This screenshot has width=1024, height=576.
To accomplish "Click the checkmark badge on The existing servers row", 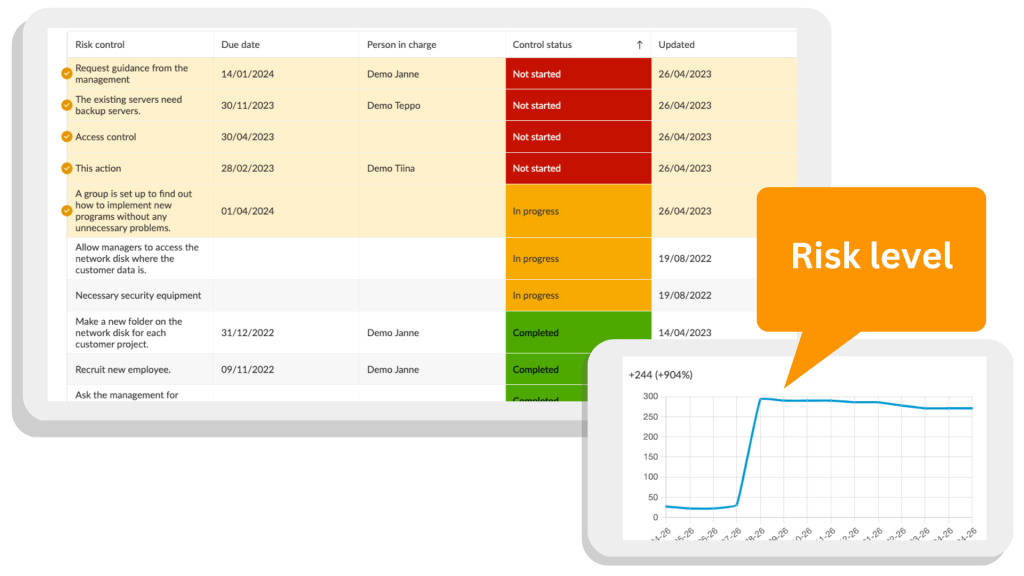I will (67, 105).
